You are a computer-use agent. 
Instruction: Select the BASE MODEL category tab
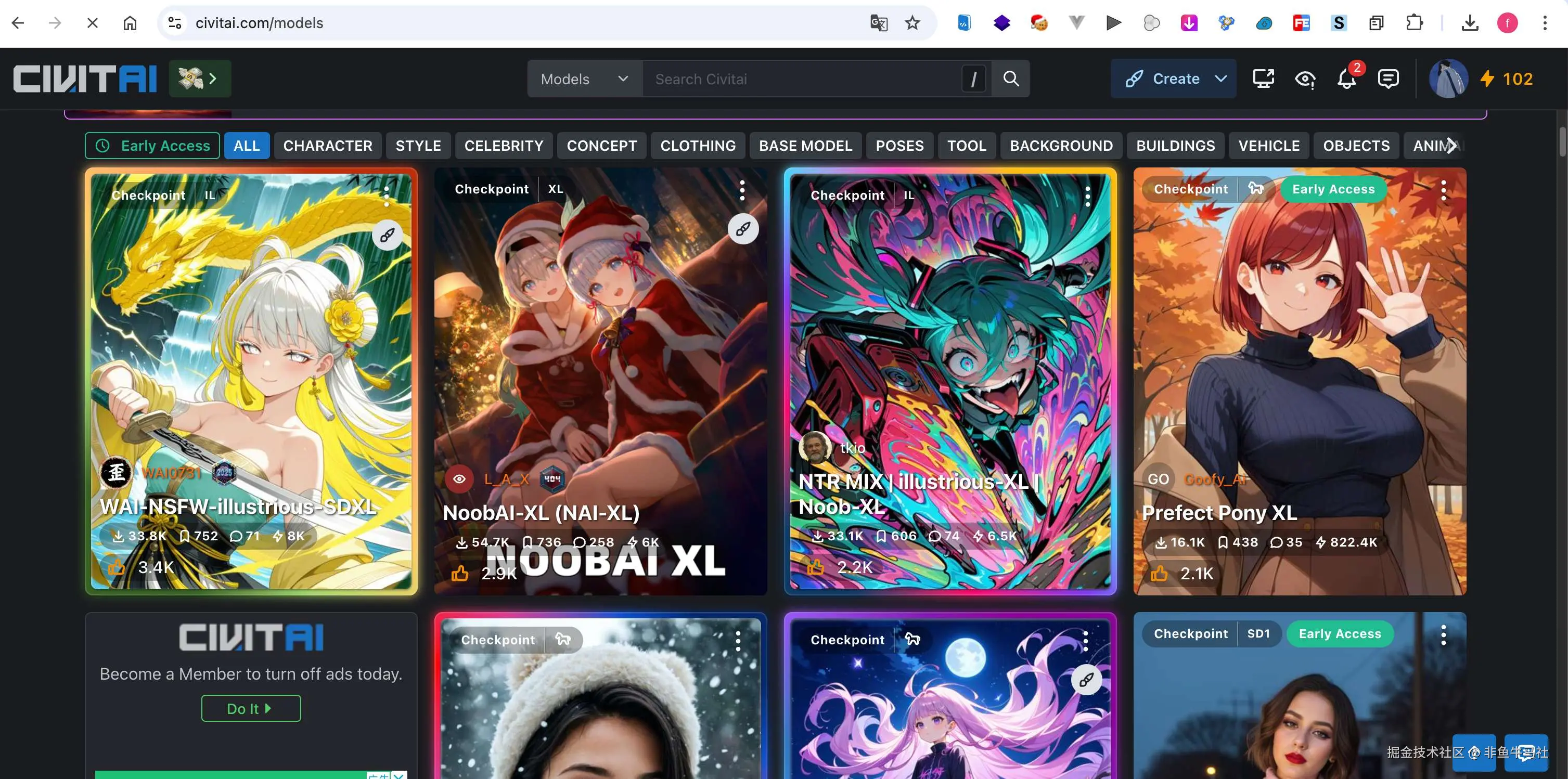(x=805, y=146)
